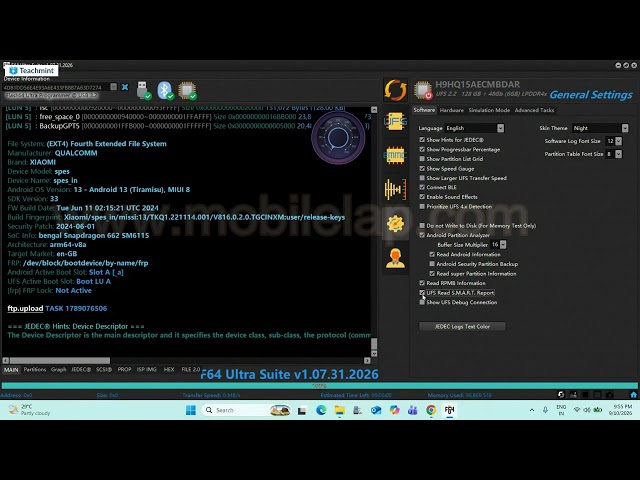Click the taskbar Search box
Image resolution: width=640 pixels, height=480 pixels.
(247, 410)
